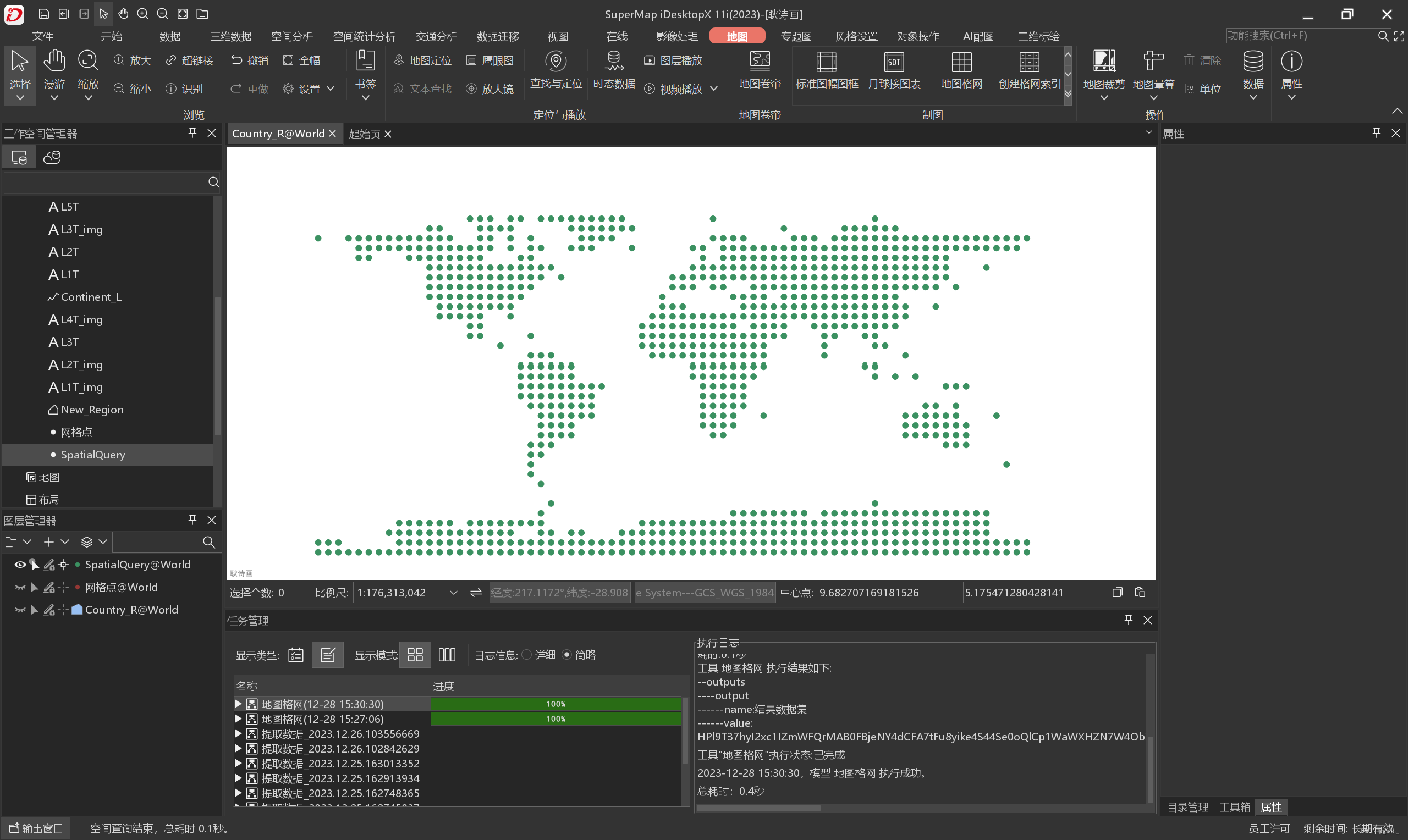Activate the 缩放 zoom tool
Viewport: 1408px width, 840px height.
(89, 74)
